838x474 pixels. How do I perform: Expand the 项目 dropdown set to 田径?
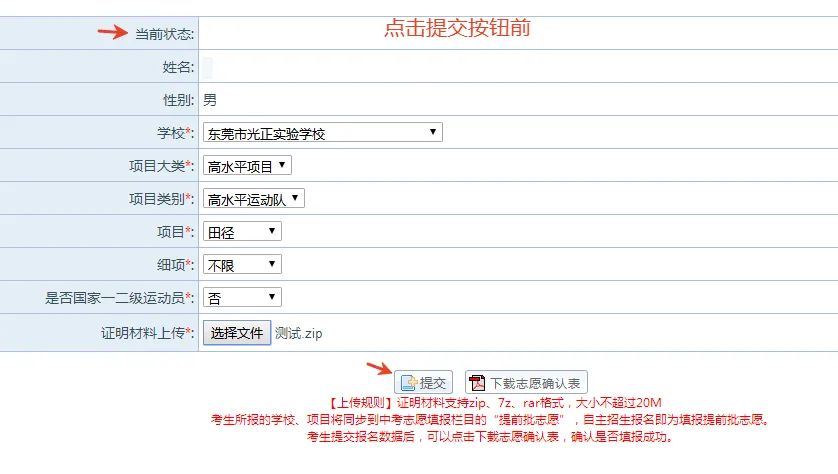pos(242,232)
